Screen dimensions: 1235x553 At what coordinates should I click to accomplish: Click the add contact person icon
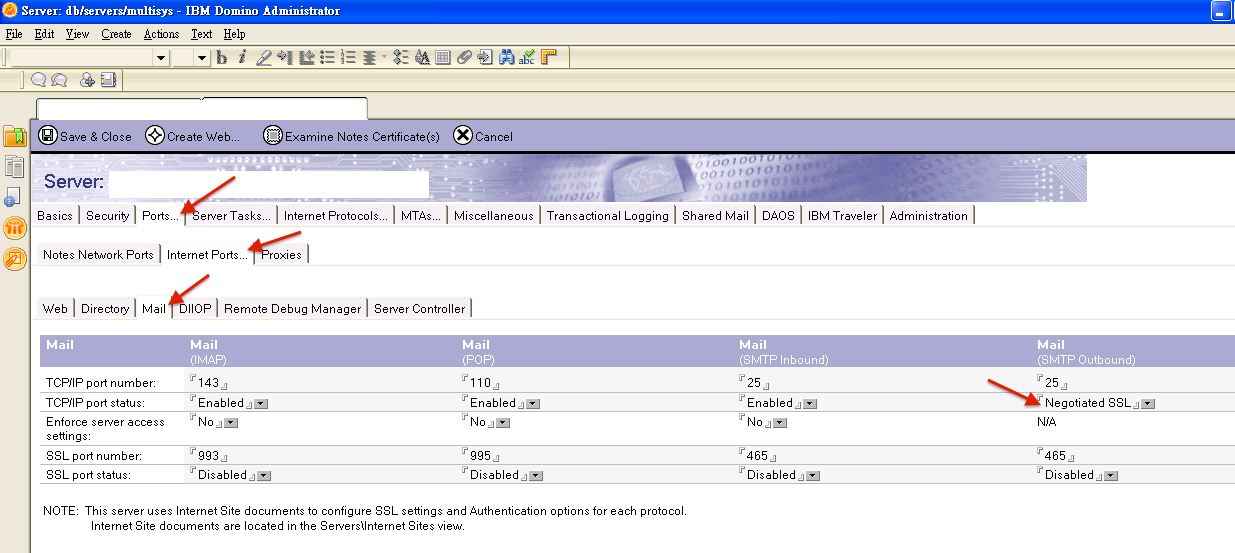(x=87, y=80)
